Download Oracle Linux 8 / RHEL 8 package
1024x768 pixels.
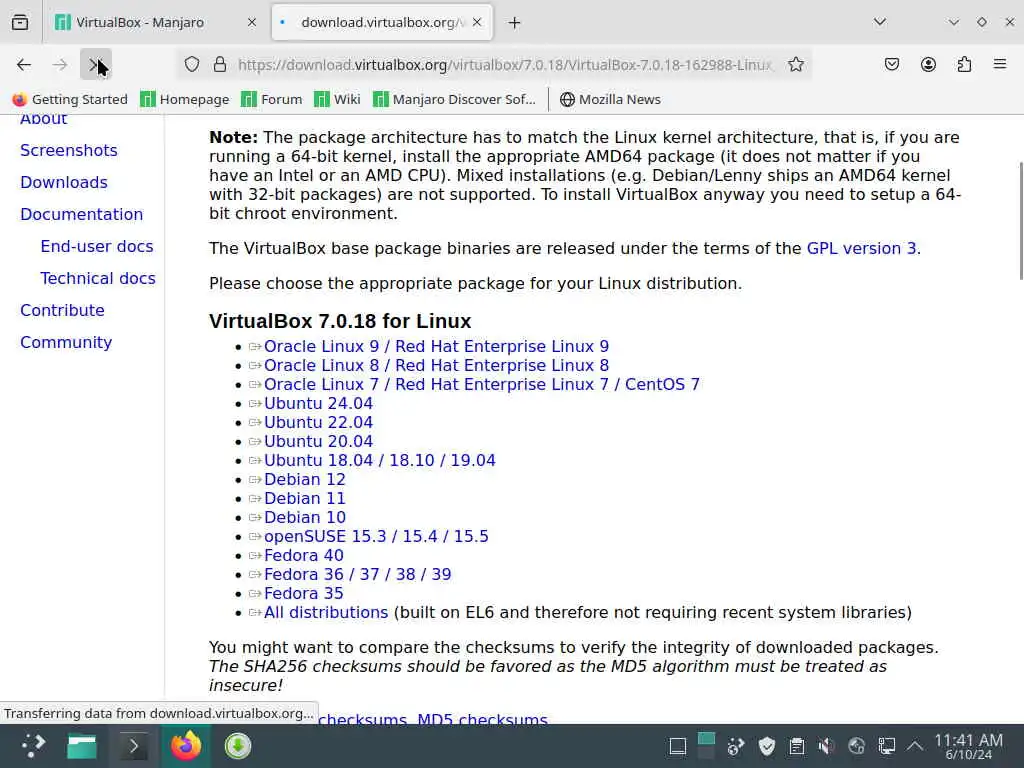coord(436,365)
